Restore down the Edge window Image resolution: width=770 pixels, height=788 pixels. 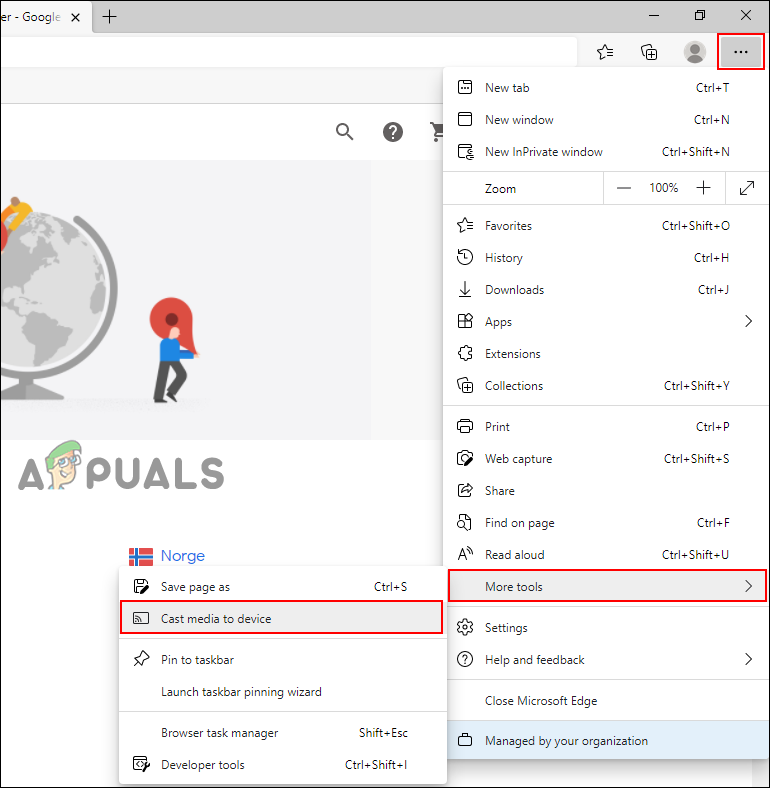tap(700, 16)
